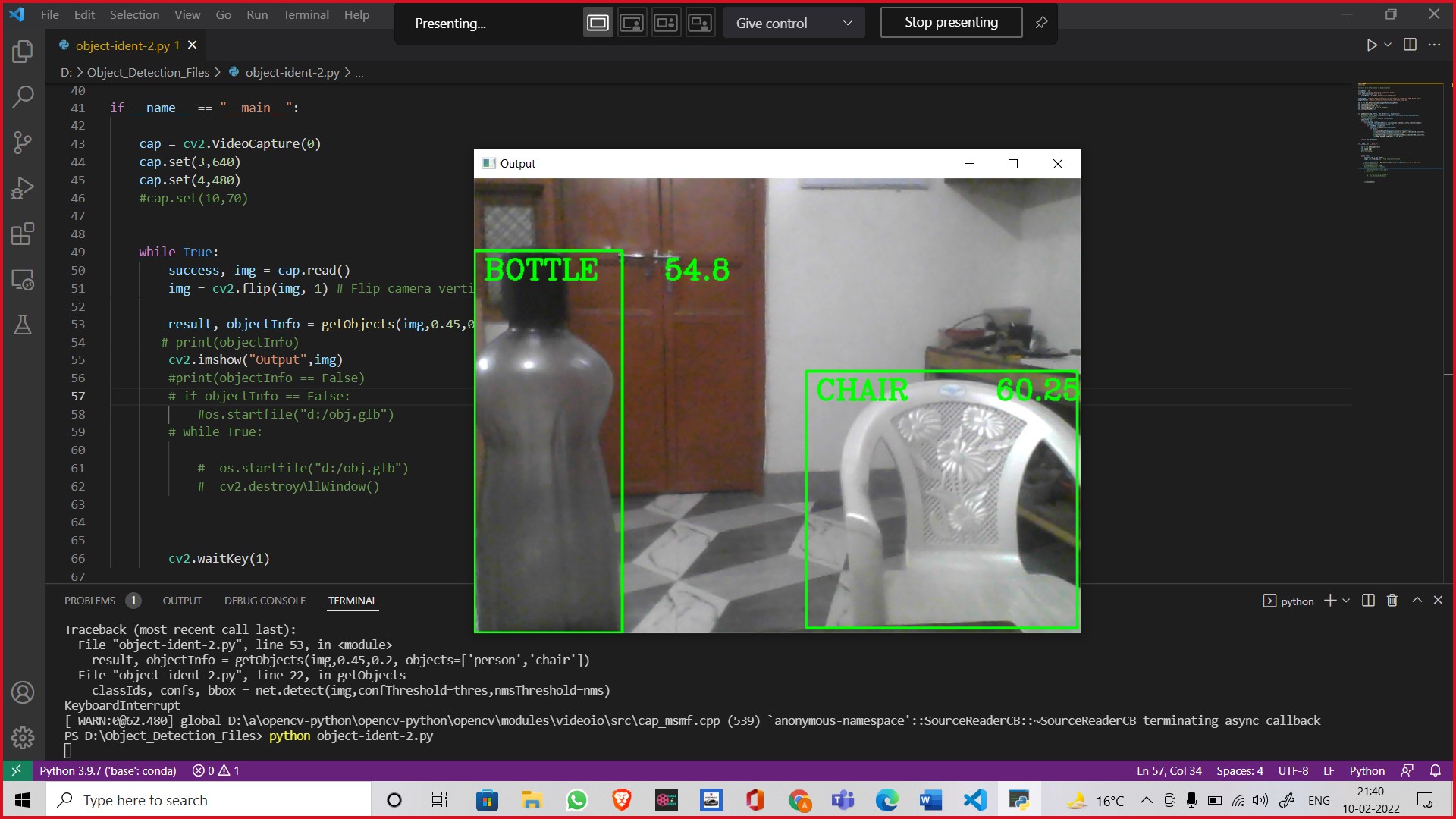Open the Testing flask view
The height and width of the screenshot is (819, 1456).
pos(23,325)
